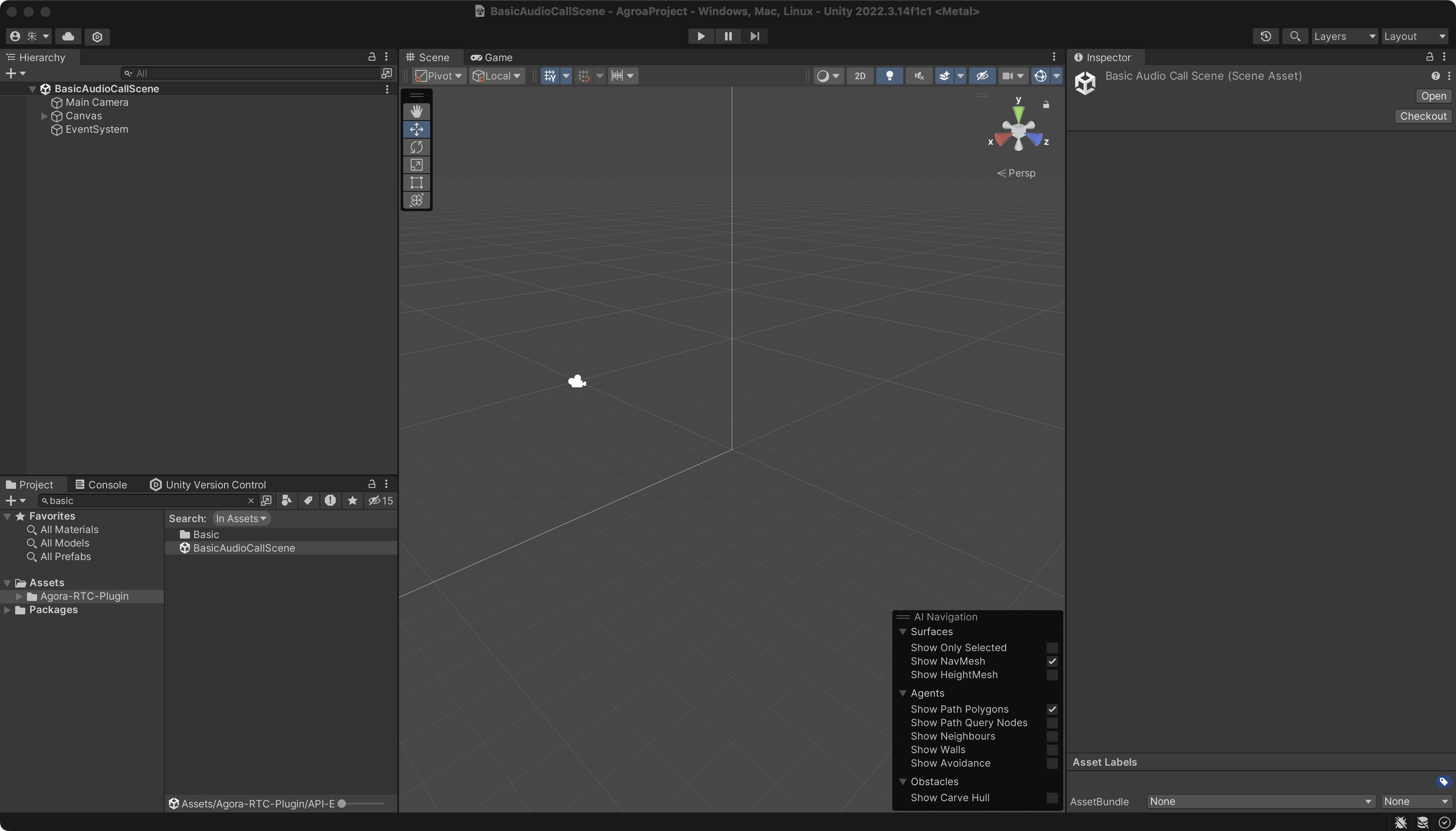Open the Layout dropdown
The height and width of the screenshot is (831, 1456).
click(x=1414, y=36)
